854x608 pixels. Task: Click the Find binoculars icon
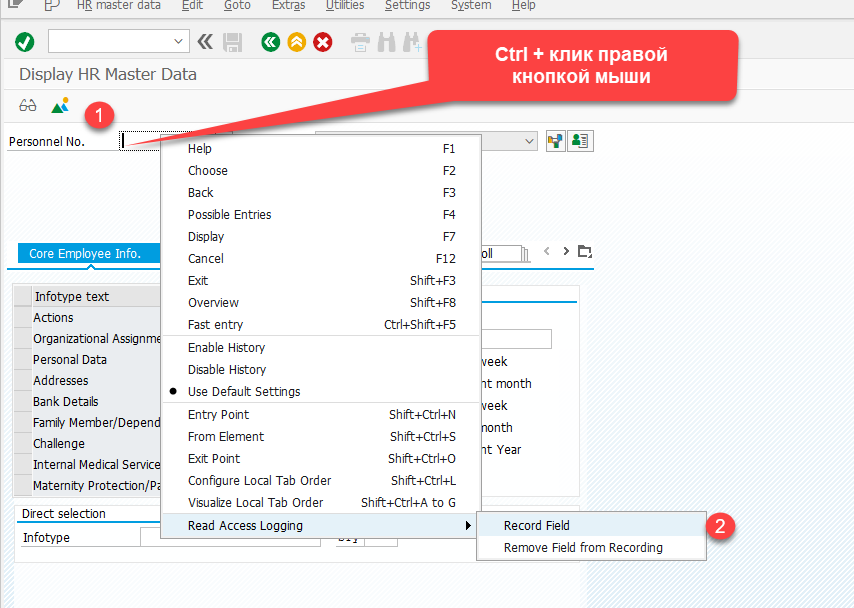tap(387, 42)
